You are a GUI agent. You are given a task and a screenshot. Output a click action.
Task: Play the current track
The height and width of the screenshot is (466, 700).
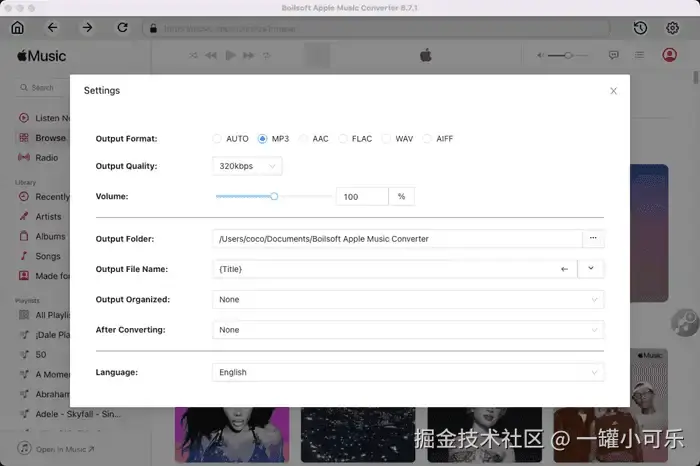click(230, 55)
